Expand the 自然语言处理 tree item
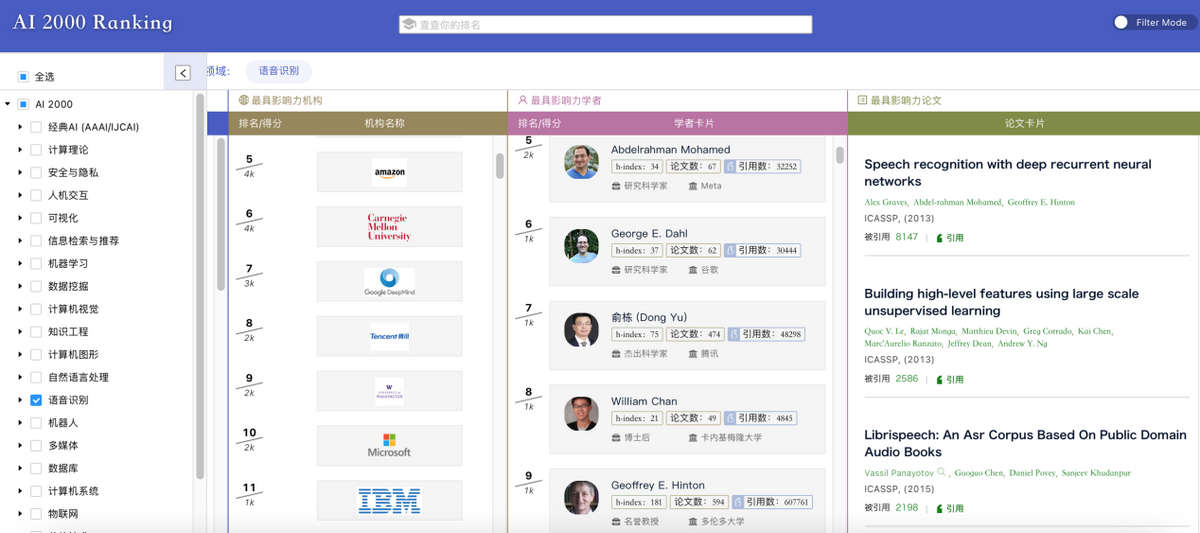 (x=20, y=377)
